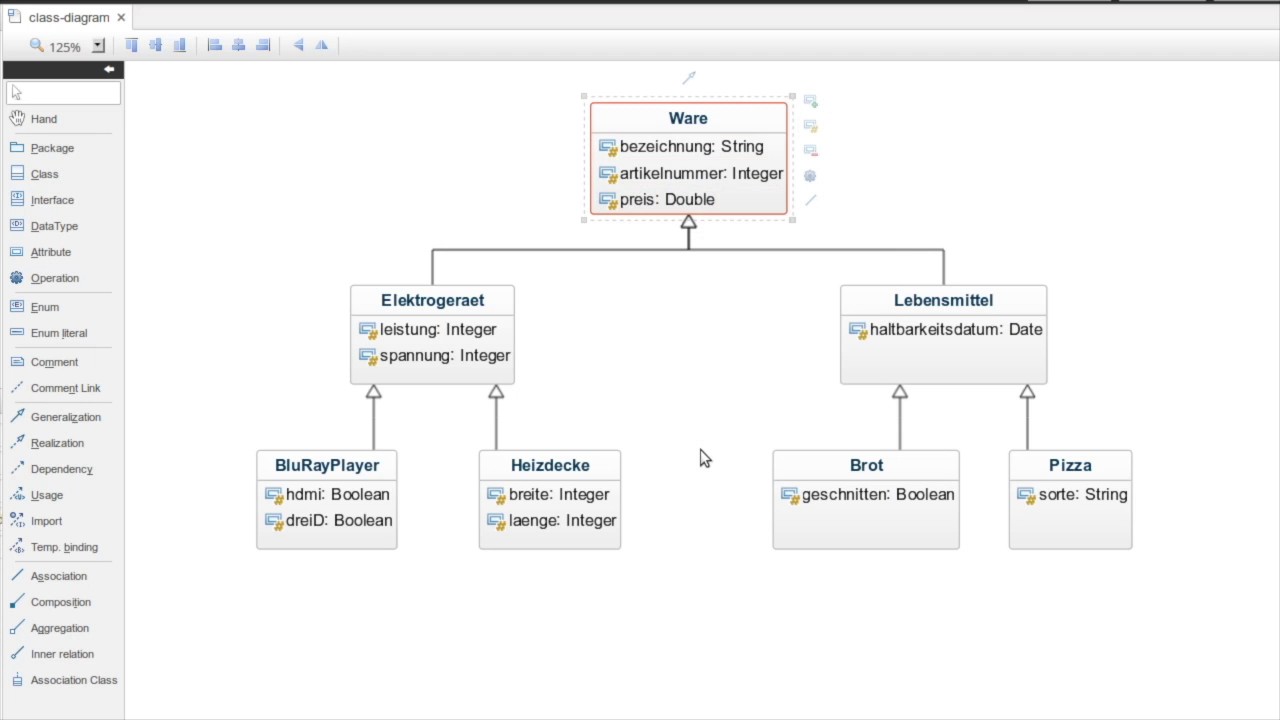Select the Brot class header

tap(866, 465)
